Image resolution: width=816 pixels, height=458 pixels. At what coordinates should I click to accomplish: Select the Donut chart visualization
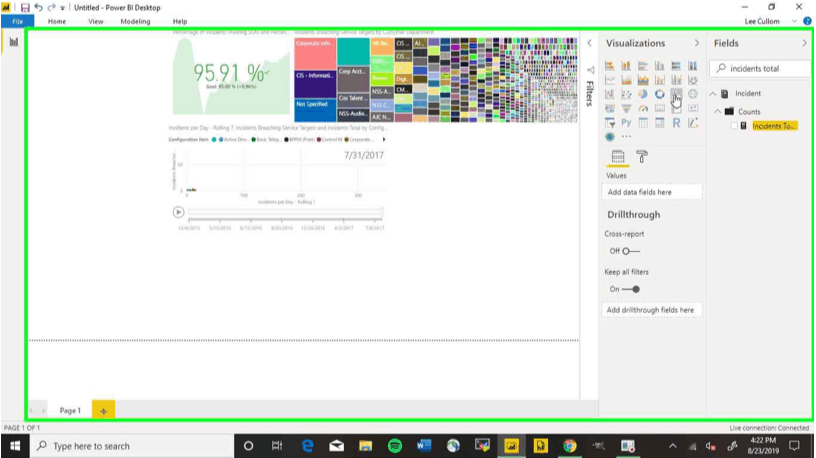tap(659, 94)
